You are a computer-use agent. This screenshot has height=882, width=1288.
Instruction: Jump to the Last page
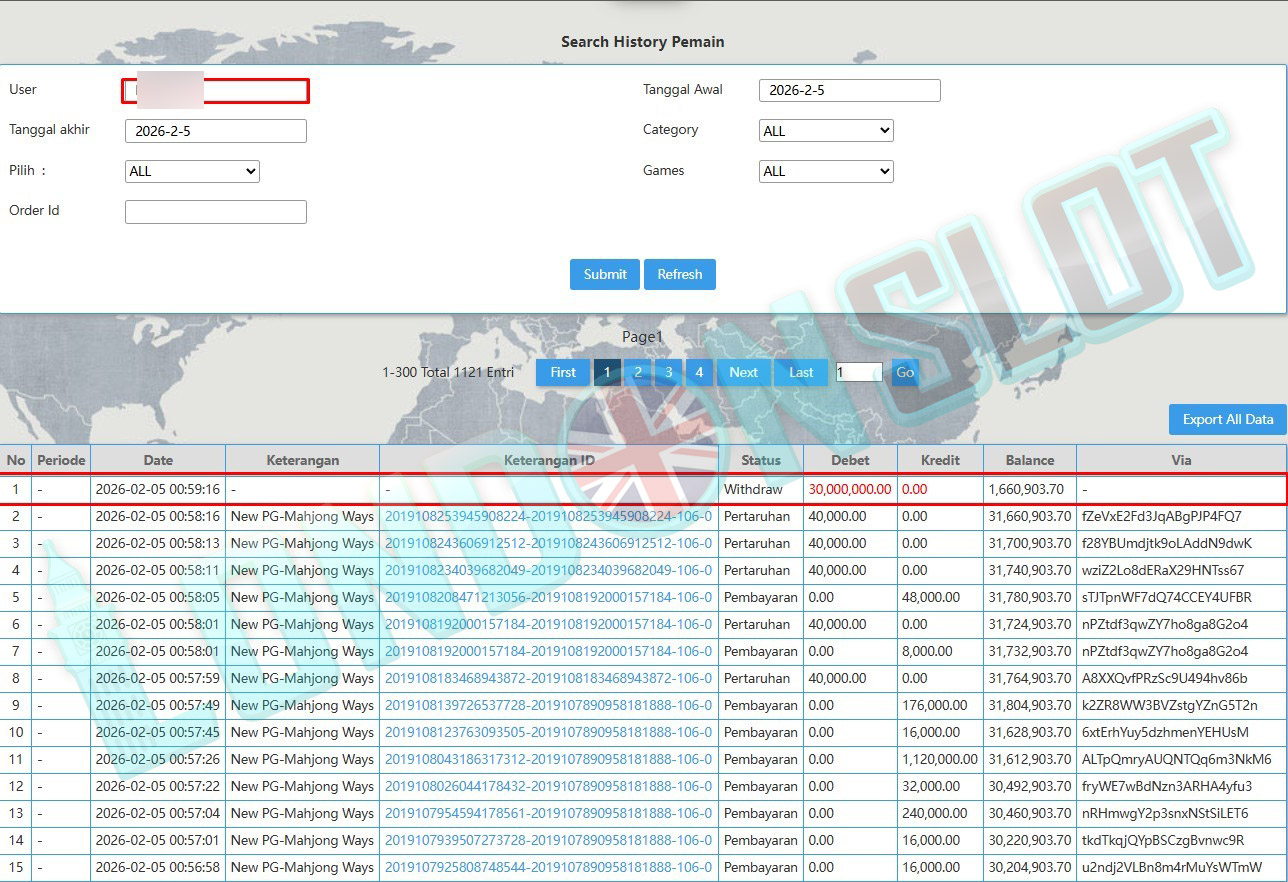coord(801,372)
